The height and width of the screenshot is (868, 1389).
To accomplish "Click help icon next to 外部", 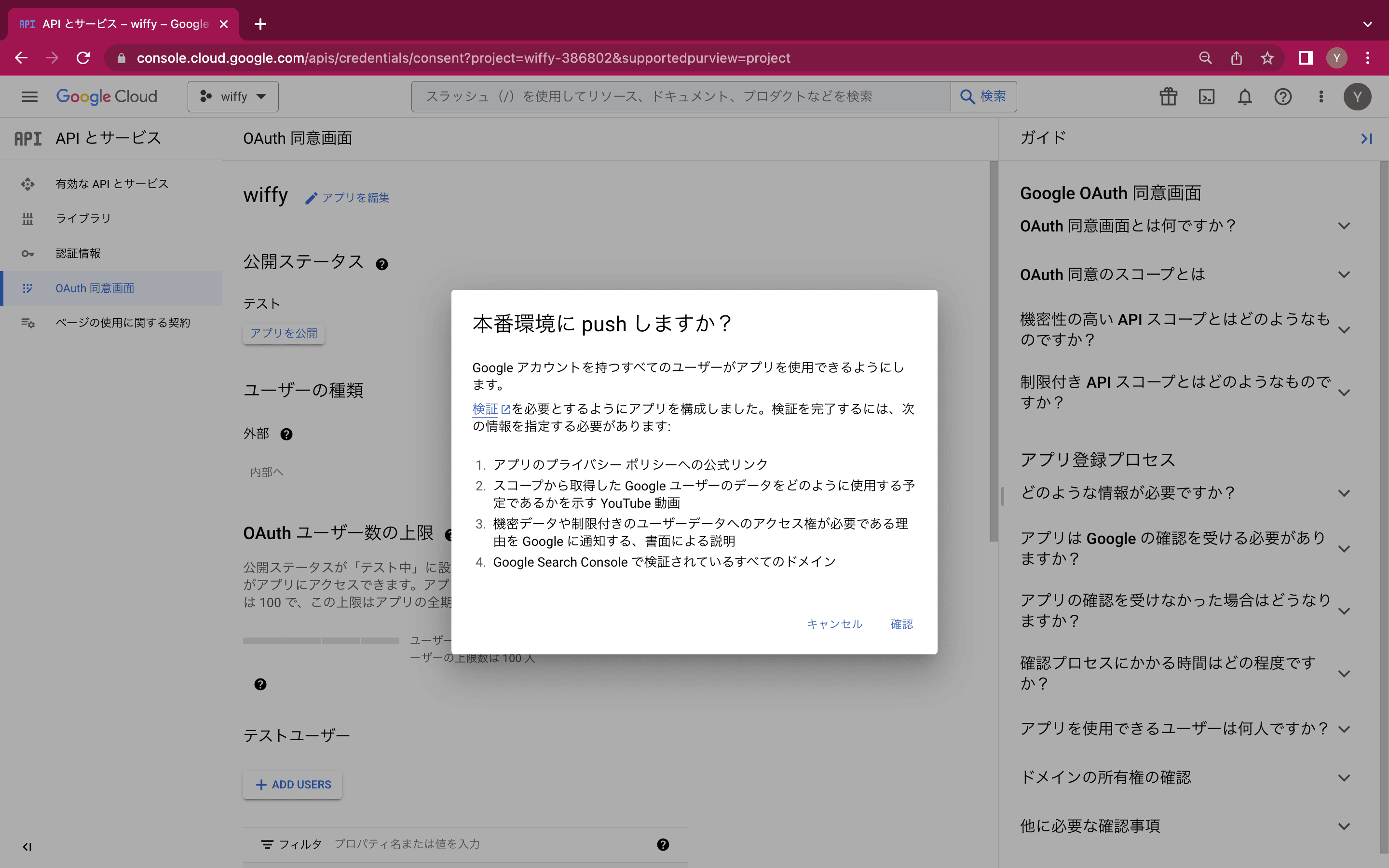I will pos(286,434).
